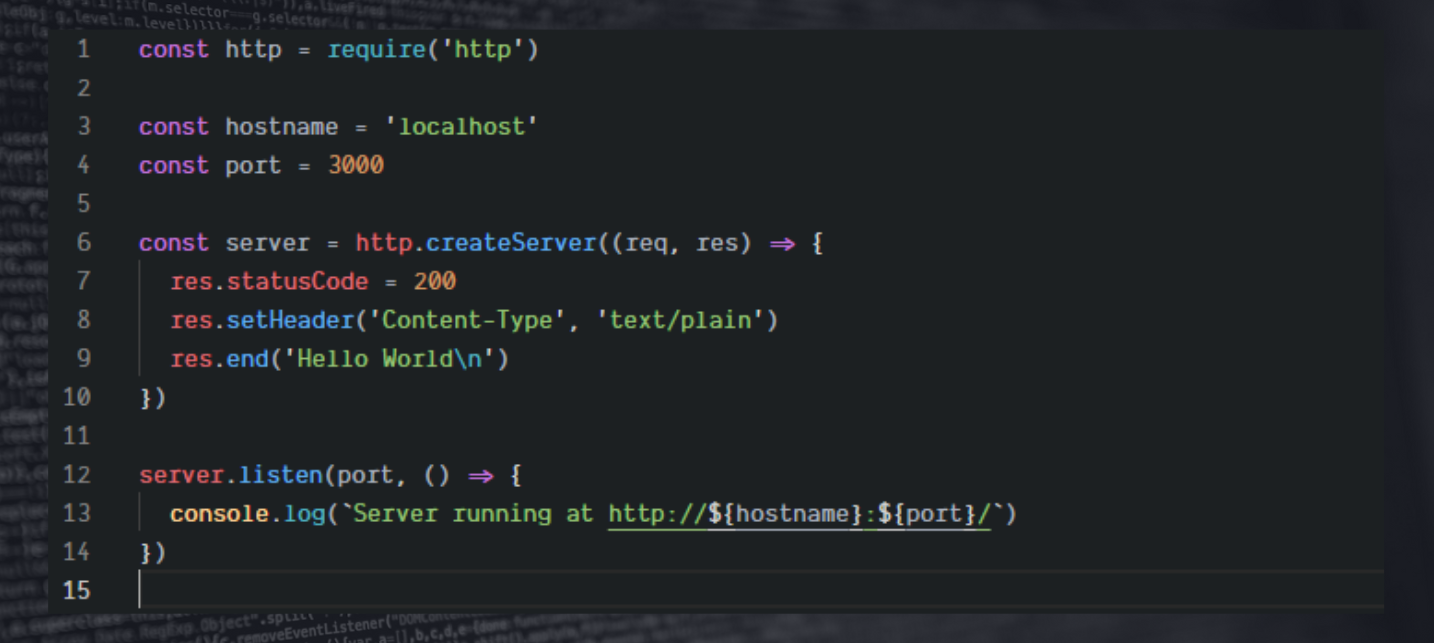
Task: Click the hostname variable on line 3
Action: pos(283,126)
